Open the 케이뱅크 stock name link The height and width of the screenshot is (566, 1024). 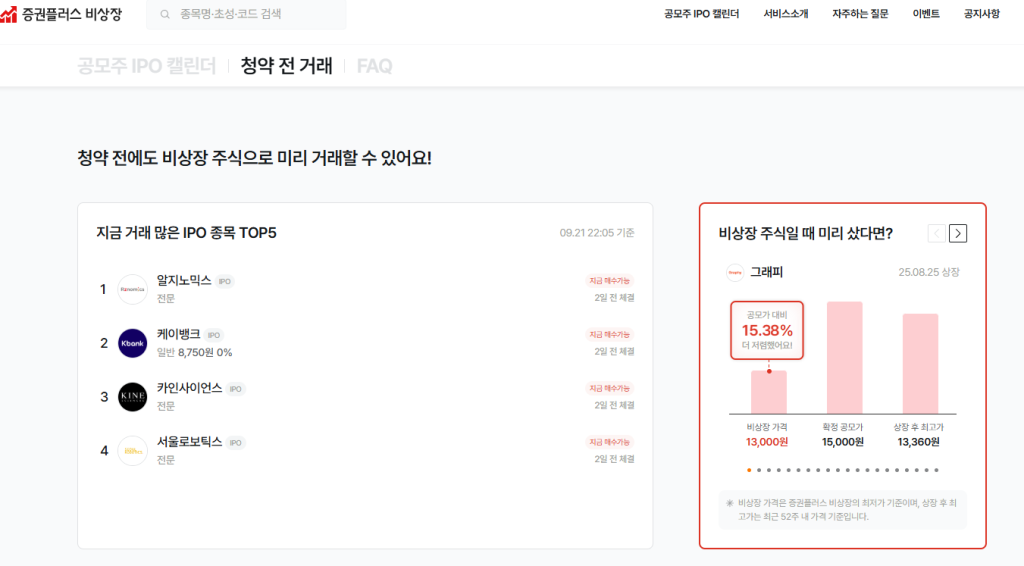tap(178, 334)
